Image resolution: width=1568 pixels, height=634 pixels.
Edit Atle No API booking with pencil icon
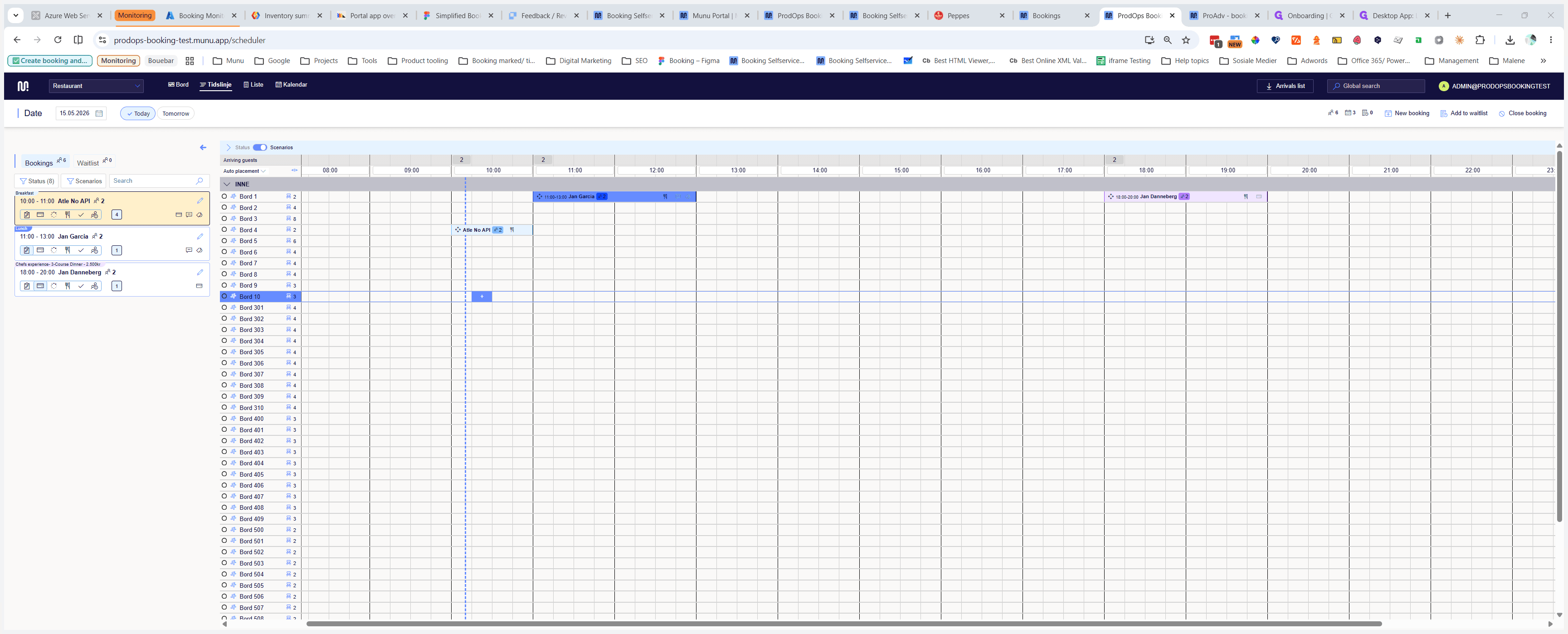click(200, 200)
